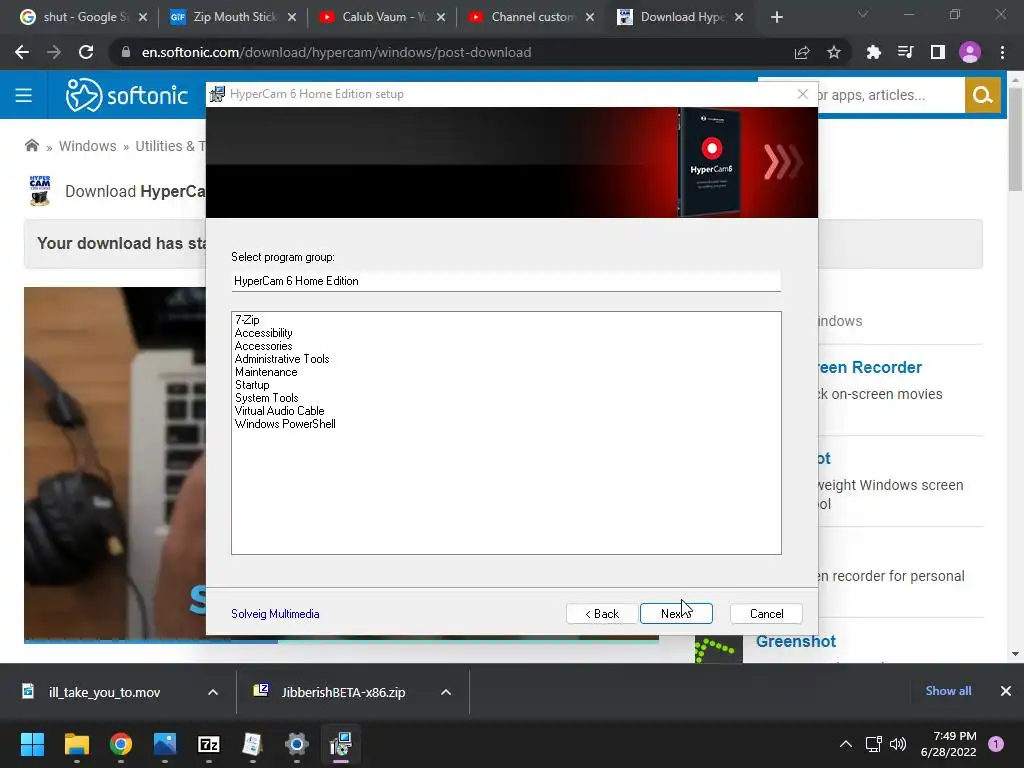
Task: Open the Screen Recorder link
Action: (869, 367)
